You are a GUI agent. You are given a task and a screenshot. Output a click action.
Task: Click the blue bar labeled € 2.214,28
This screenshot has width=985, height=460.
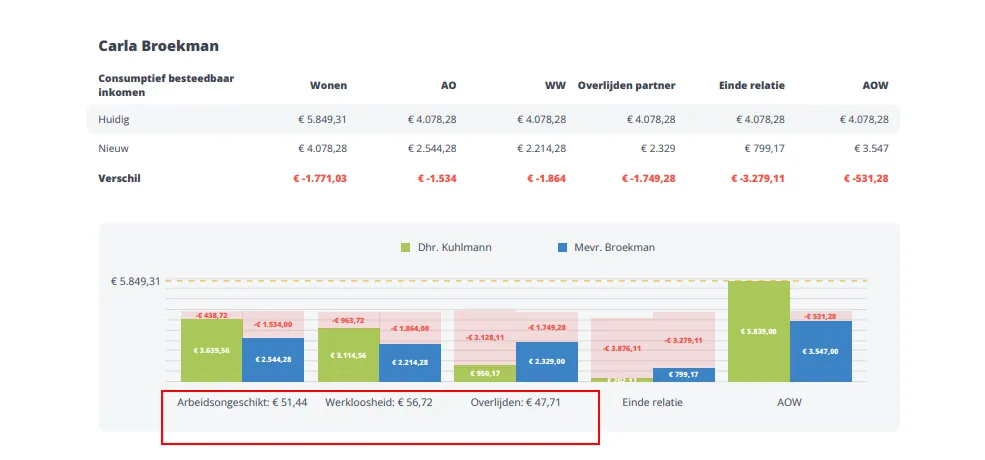410,363
